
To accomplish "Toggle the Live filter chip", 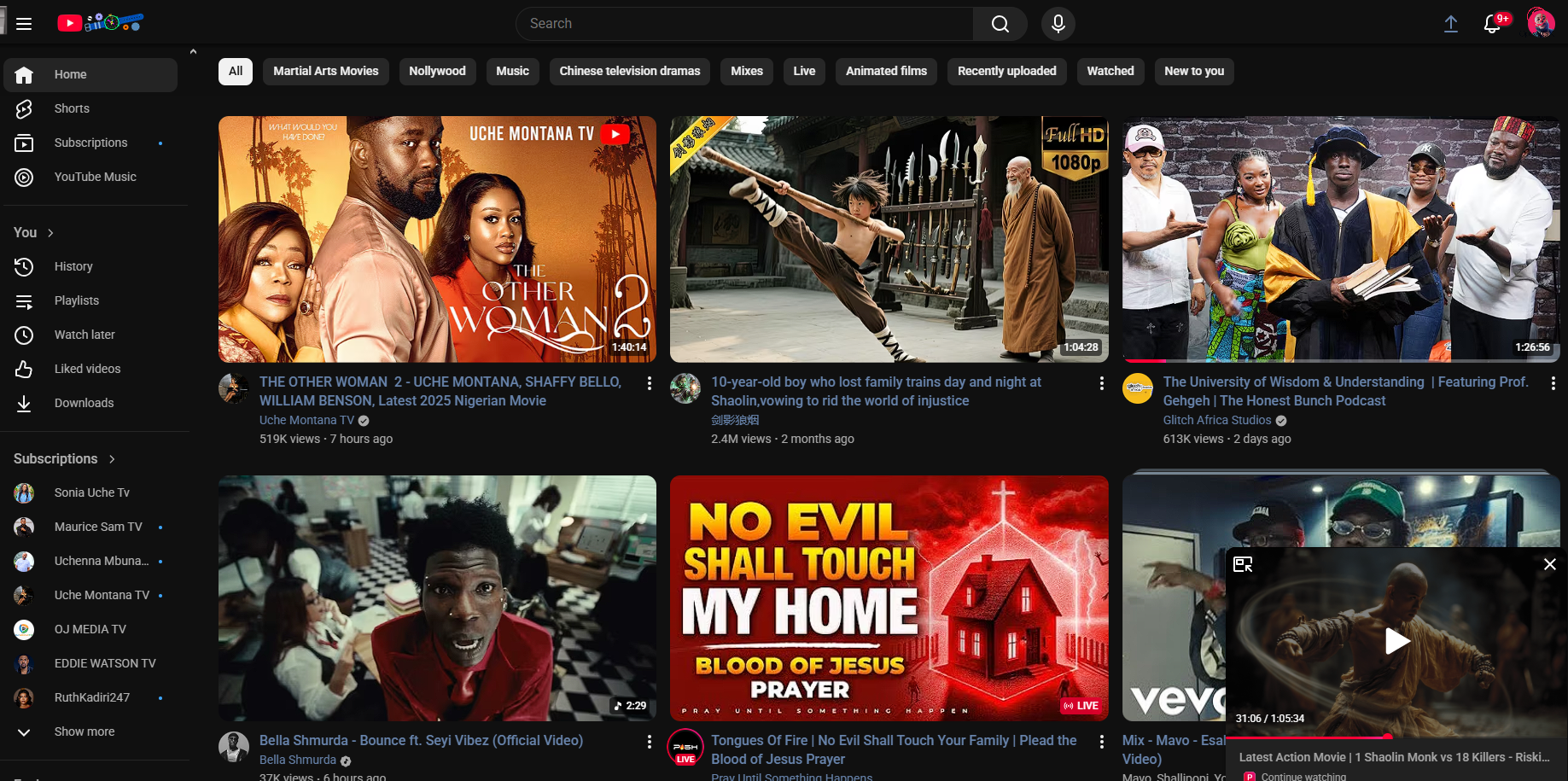I will coord(804,71).
